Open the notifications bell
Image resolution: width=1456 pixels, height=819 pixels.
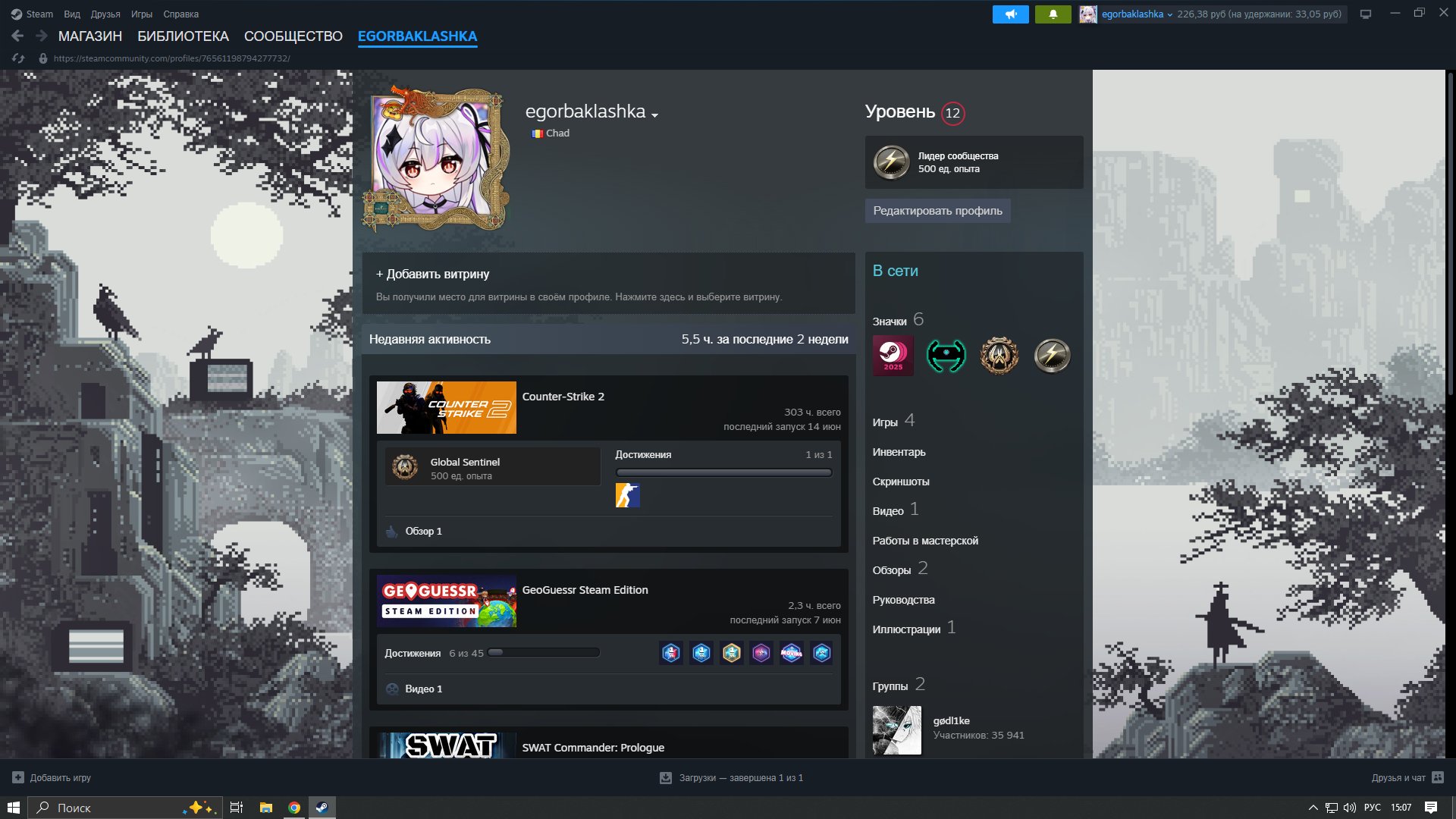[x=1053, y=14]
